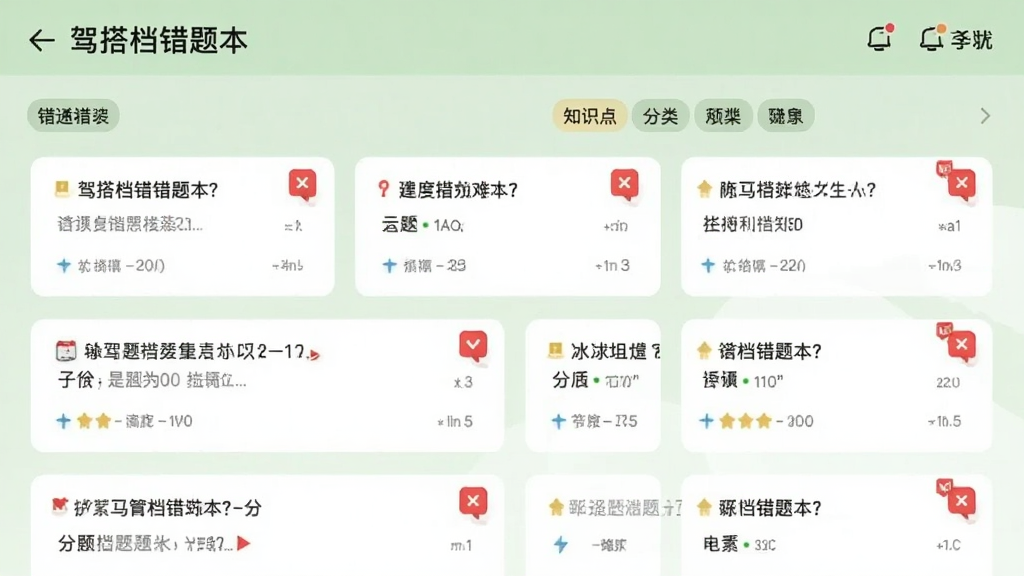Tap the house icon above the 110" line
Screen dimensions: 1024x576
pyautogui.click(x=704, y=351)
